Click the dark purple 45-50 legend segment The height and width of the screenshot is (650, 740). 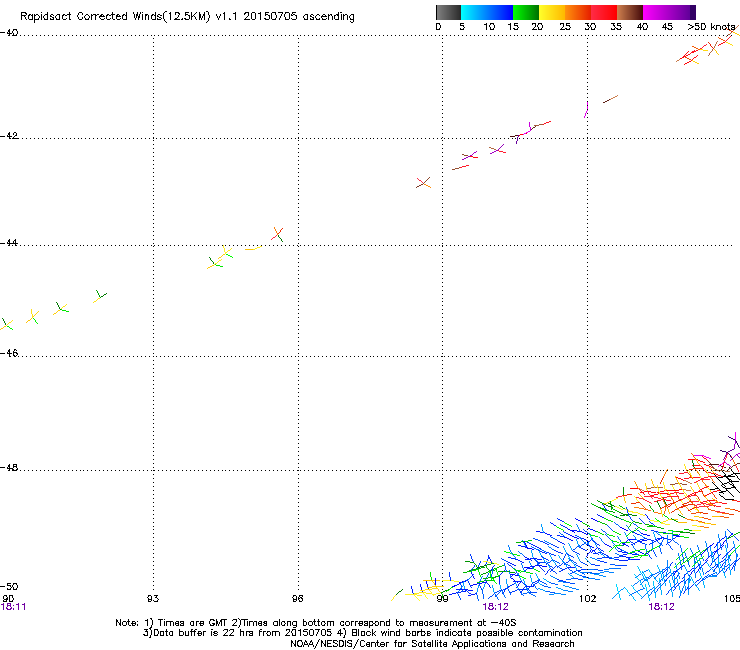(x=682, y=12)
